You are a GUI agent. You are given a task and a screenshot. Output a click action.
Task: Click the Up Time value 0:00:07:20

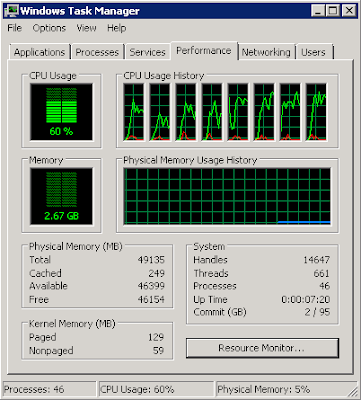click(306, 299)
